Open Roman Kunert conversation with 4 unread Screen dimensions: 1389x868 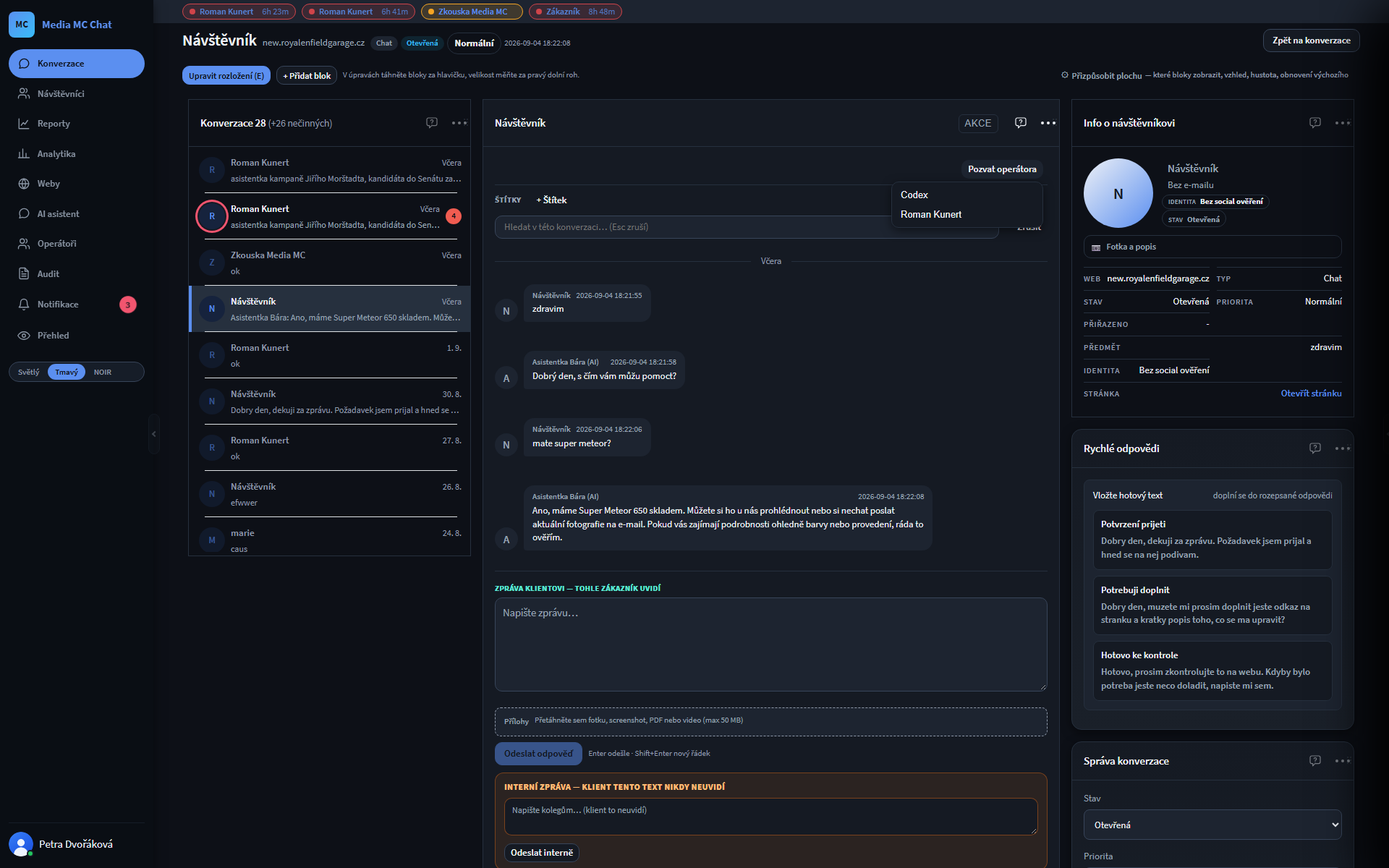pyautogui.click(x=330, y=216)
